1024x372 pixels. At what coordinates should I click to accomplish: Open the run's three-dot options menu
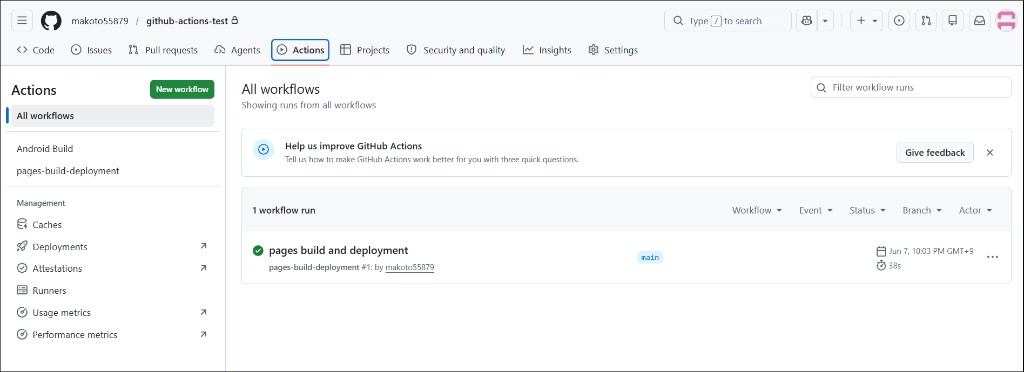tap(993, 257)
